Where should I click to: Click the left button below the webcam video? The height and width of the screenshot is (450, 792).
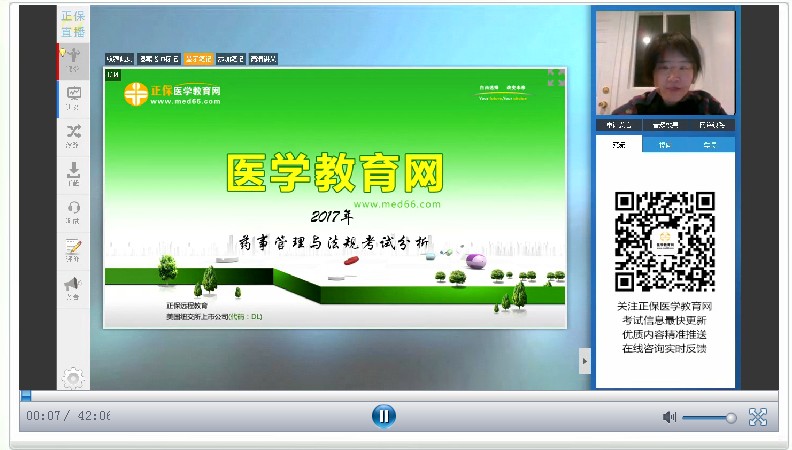pos(619,125)
